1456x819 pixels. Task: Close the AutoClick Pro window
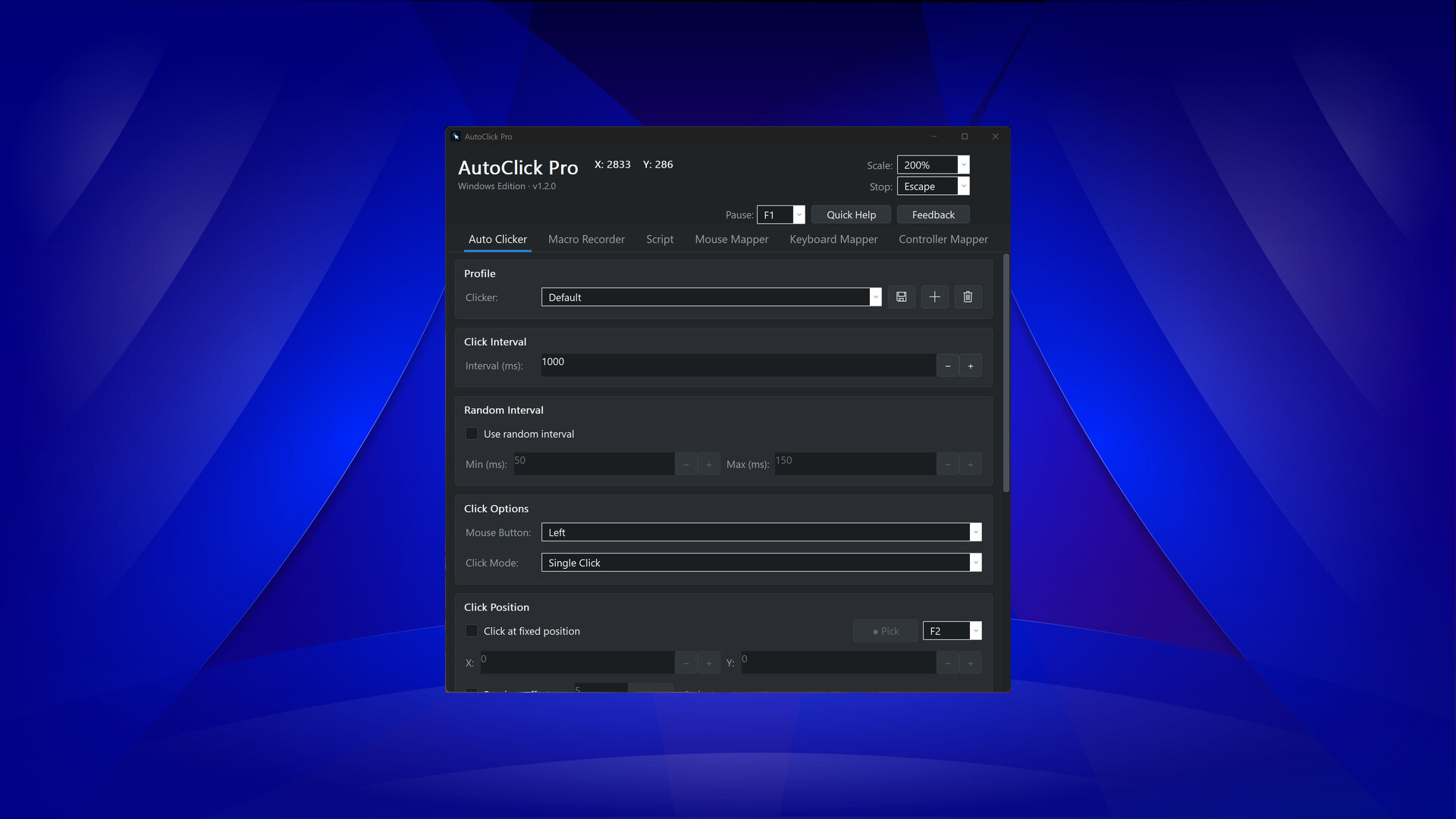[x=995, y=136]
